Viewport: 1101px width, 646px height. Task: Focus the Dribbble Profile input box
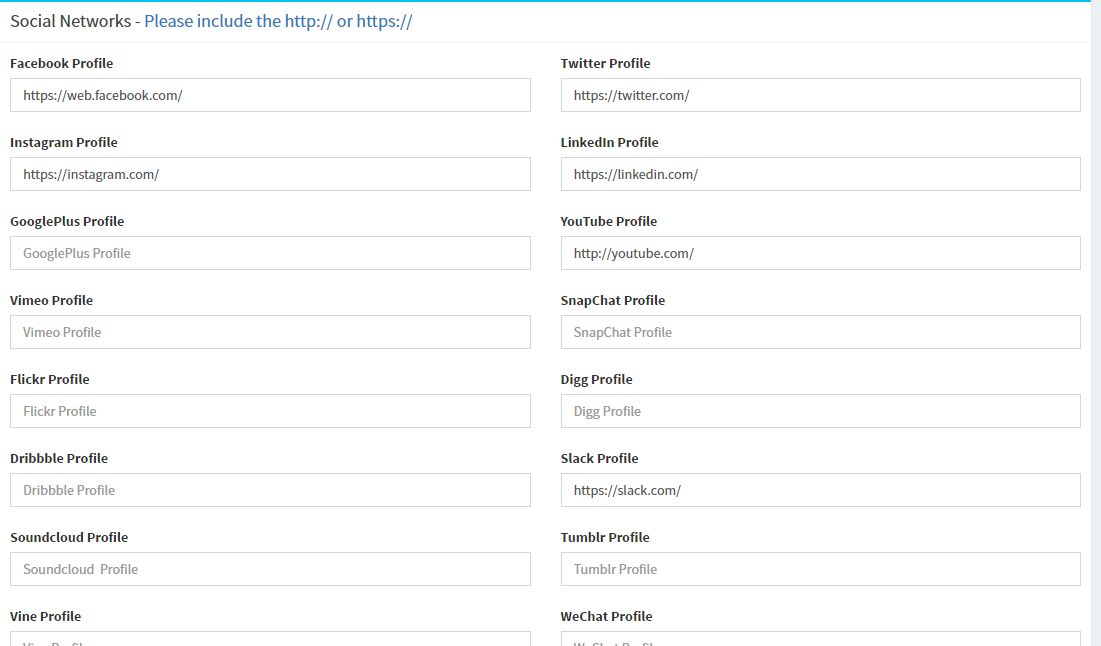(x=270, y=490)
